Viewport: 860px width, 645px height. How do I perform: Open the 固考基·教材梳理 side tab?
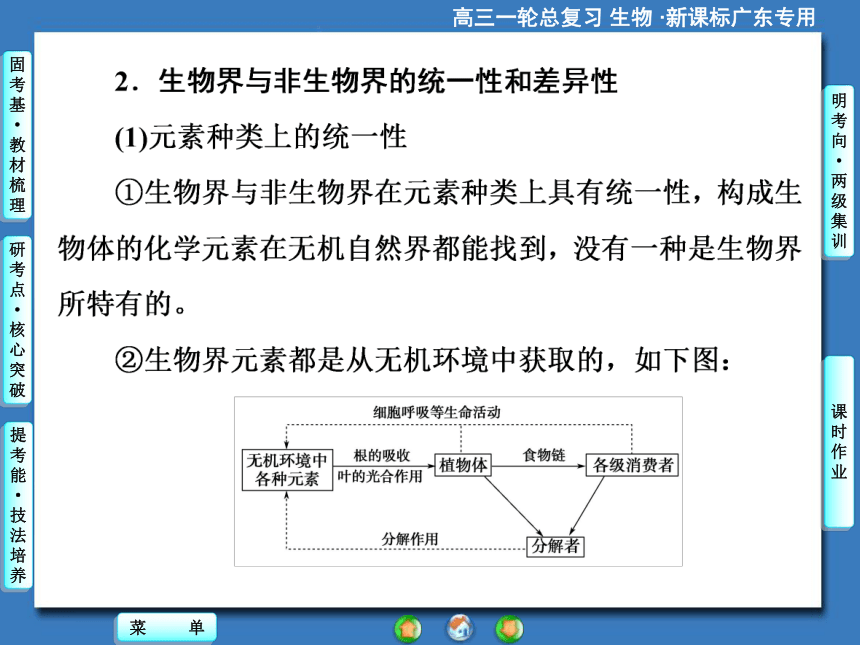tap(17, 135)
